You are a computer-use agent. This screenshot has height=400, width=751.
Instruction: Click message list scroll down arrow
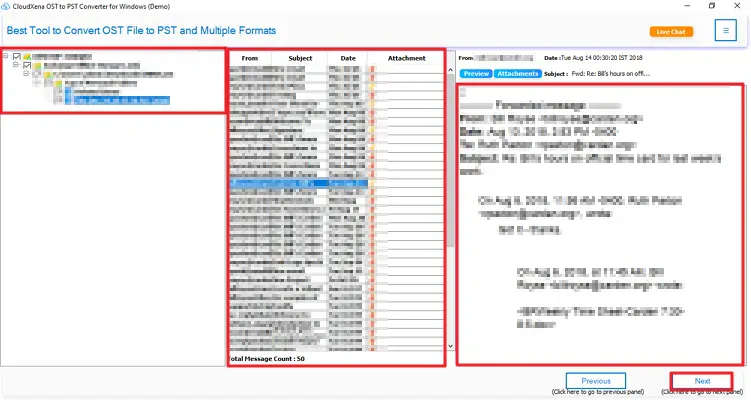pyautogui.click(x=450, y=346)
